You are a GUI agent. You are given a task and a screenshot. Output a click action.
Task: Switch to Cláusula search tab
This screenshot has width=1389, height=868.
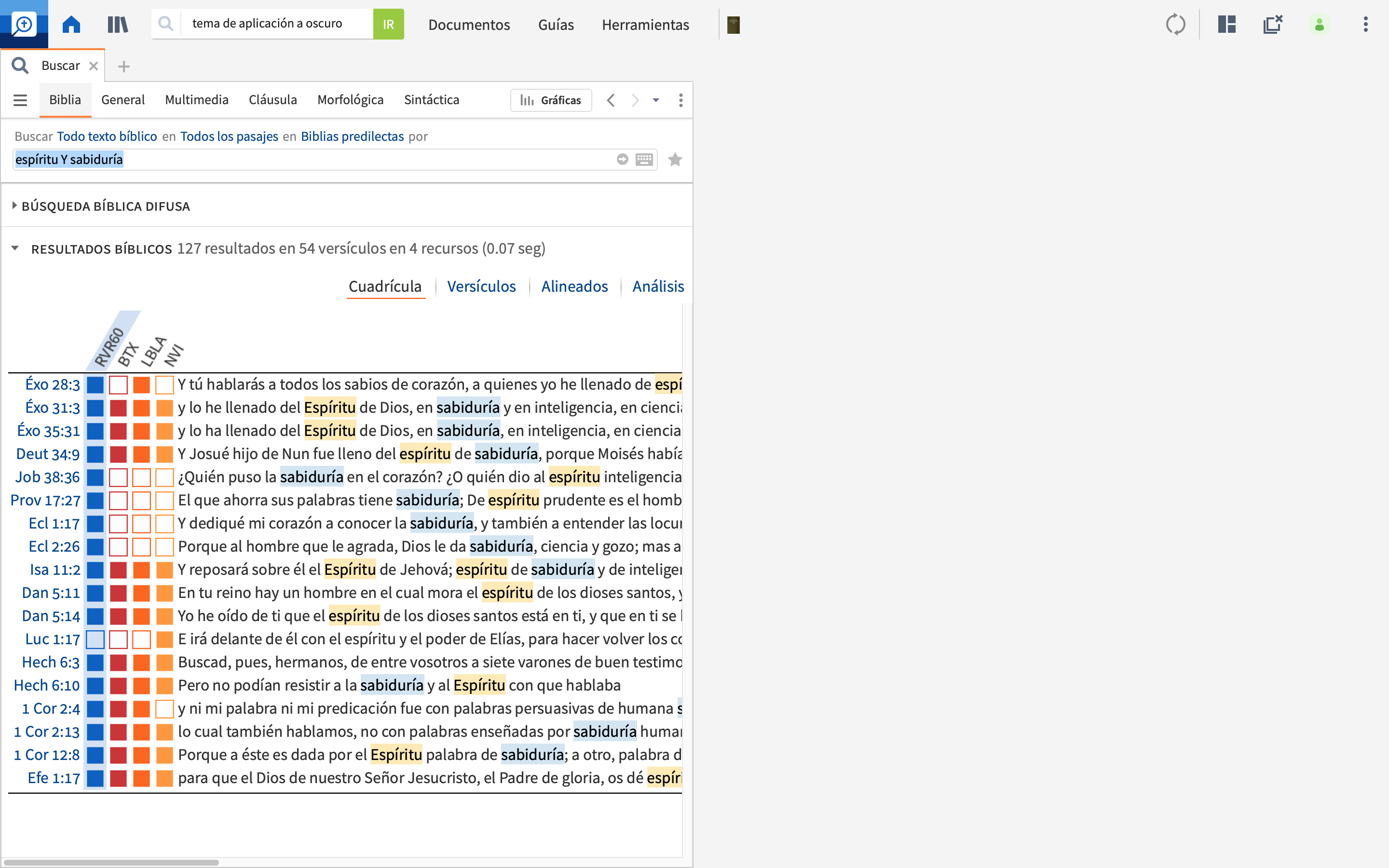(272, 100)
